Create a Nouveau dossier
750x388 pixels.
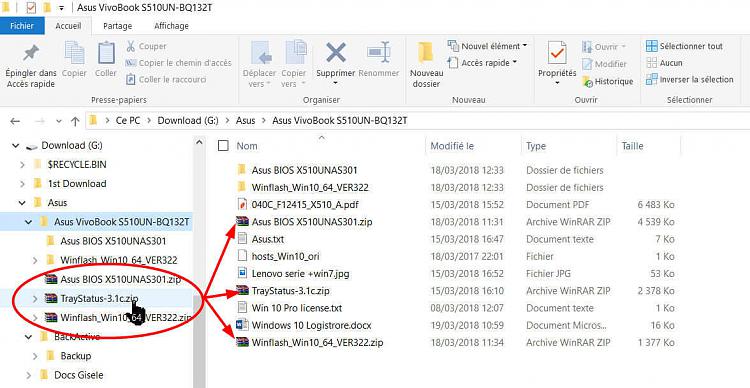click(426, 65)
